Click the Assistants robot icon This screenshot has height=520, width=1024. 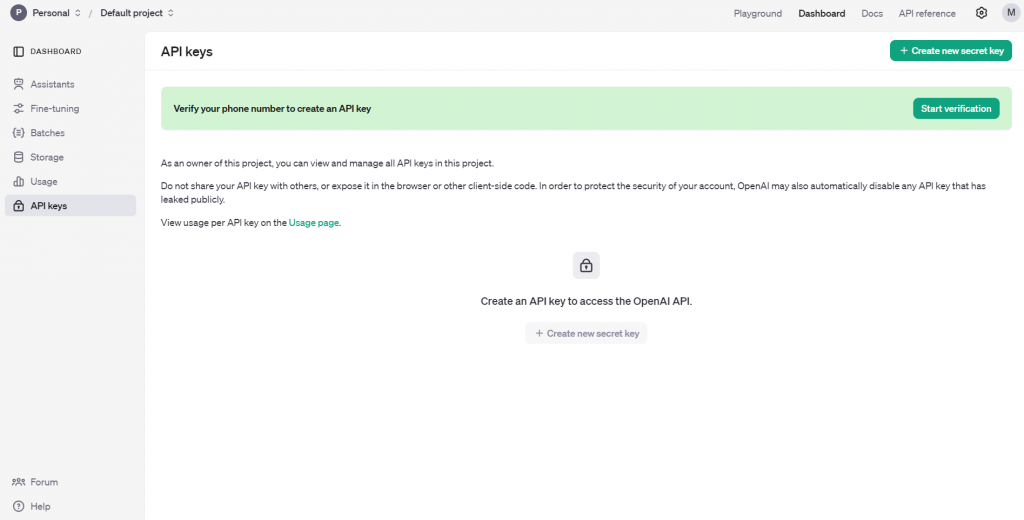click(x=18, y=84)
